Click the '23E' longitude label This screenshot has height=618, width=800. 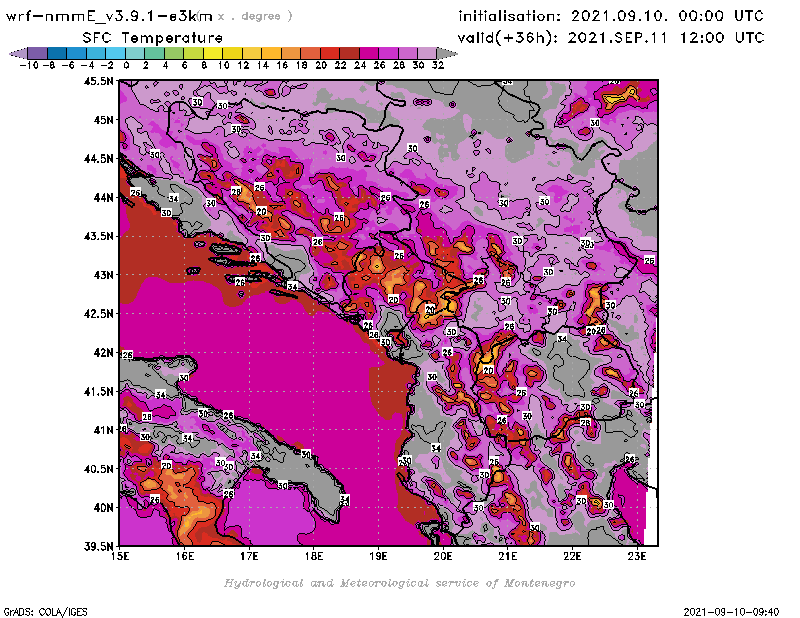pyautogui.click(x=637, y=556)
